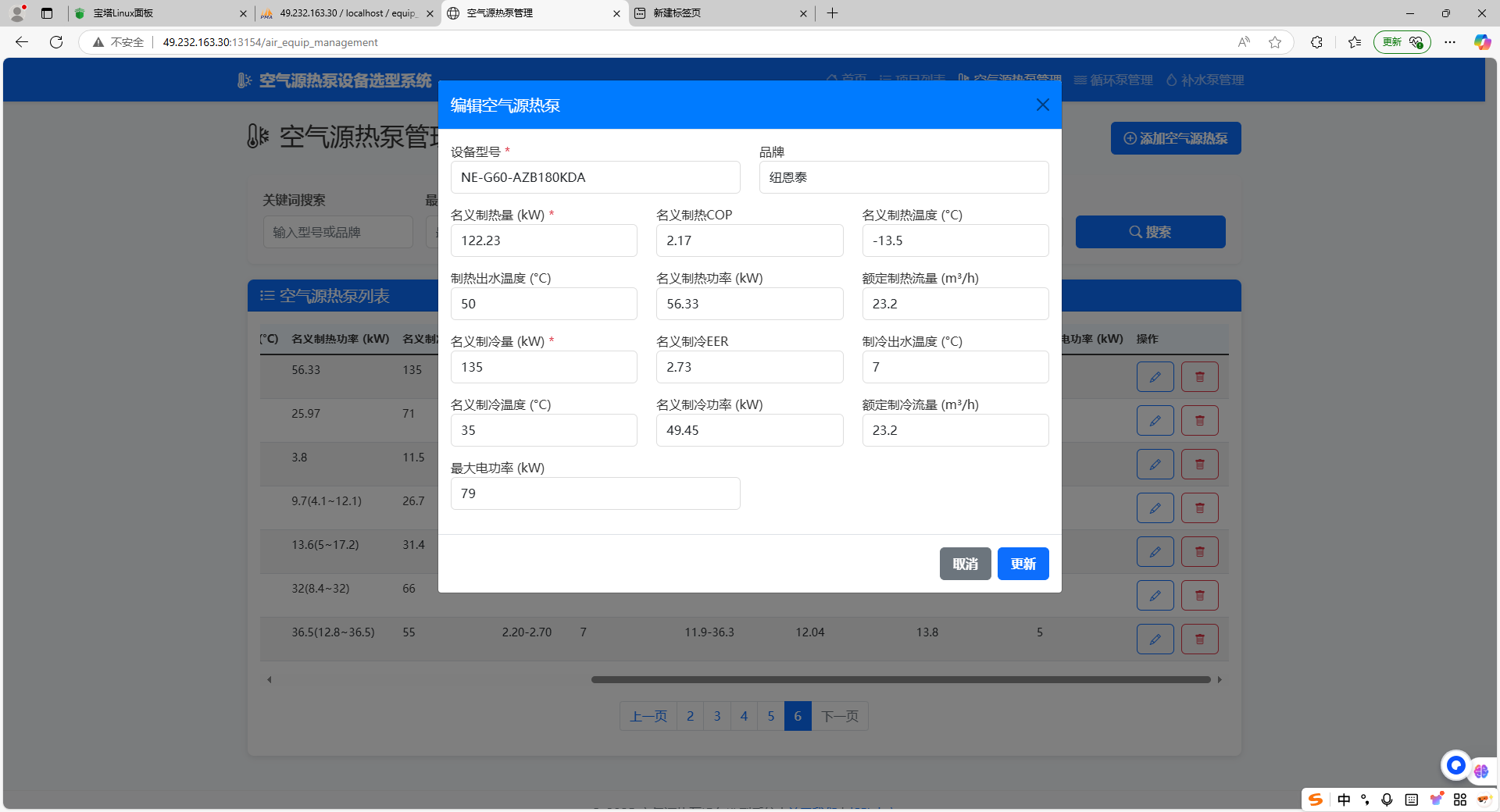The height and width of the screenshot is (812, 1500).
Task: Go back using the browser back arrow
Action: click(22, 42)
